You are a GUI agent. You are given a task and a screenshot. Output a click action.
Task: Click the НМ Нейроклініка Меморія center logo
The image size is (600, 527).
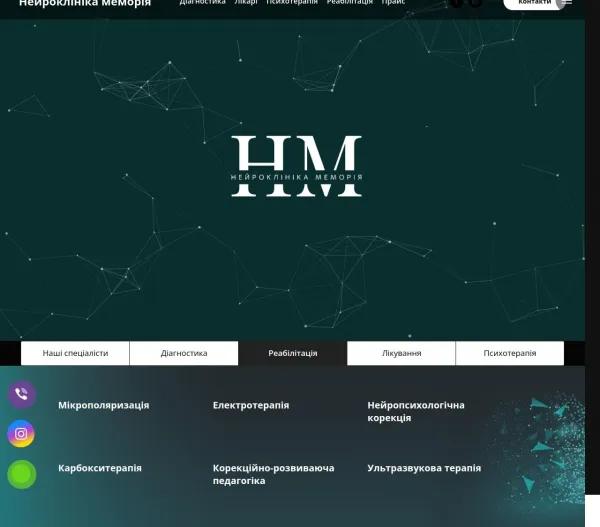pyautogui.click(x=296, y=166)
